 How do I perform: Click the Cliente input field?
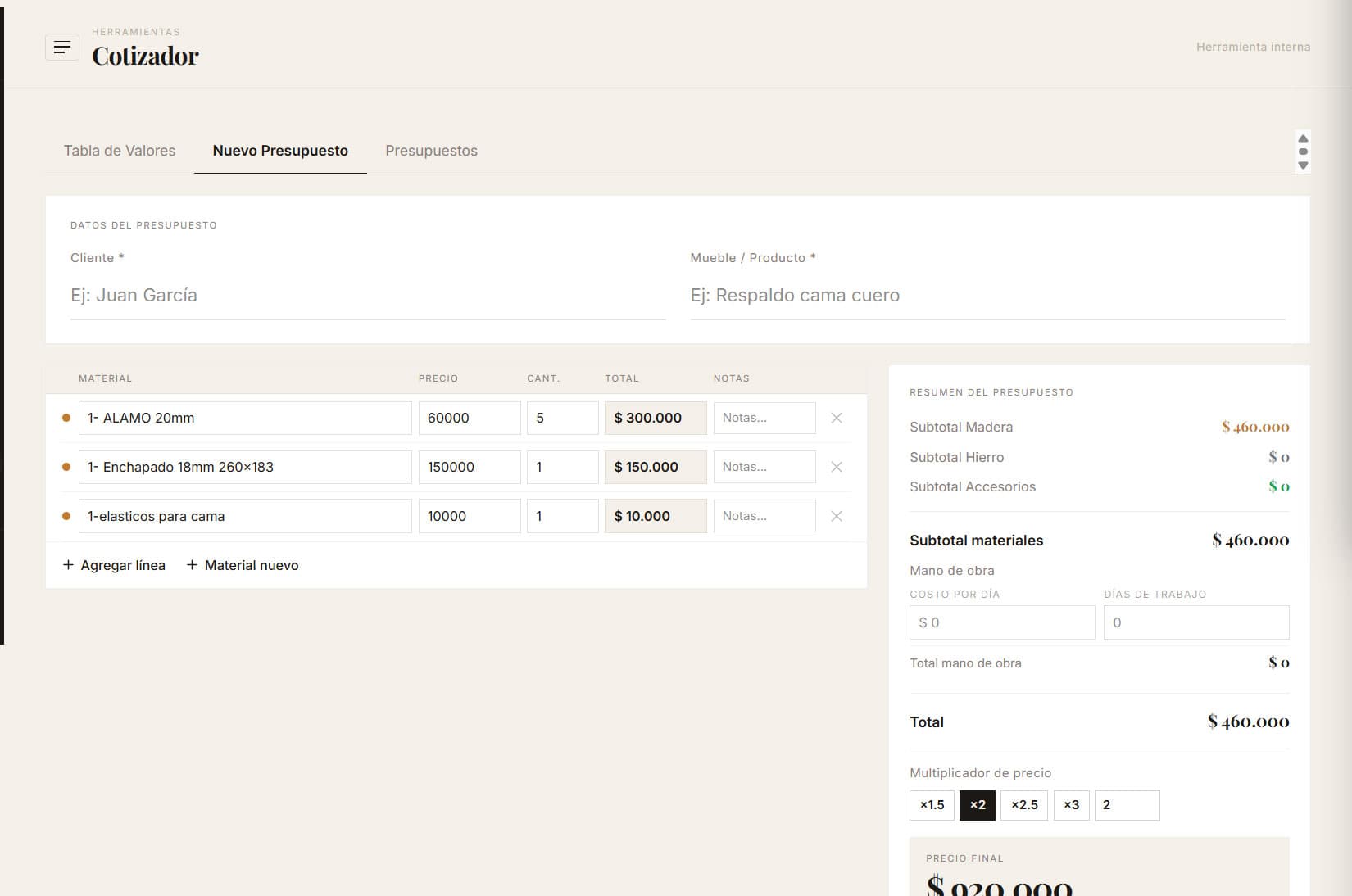369,295
